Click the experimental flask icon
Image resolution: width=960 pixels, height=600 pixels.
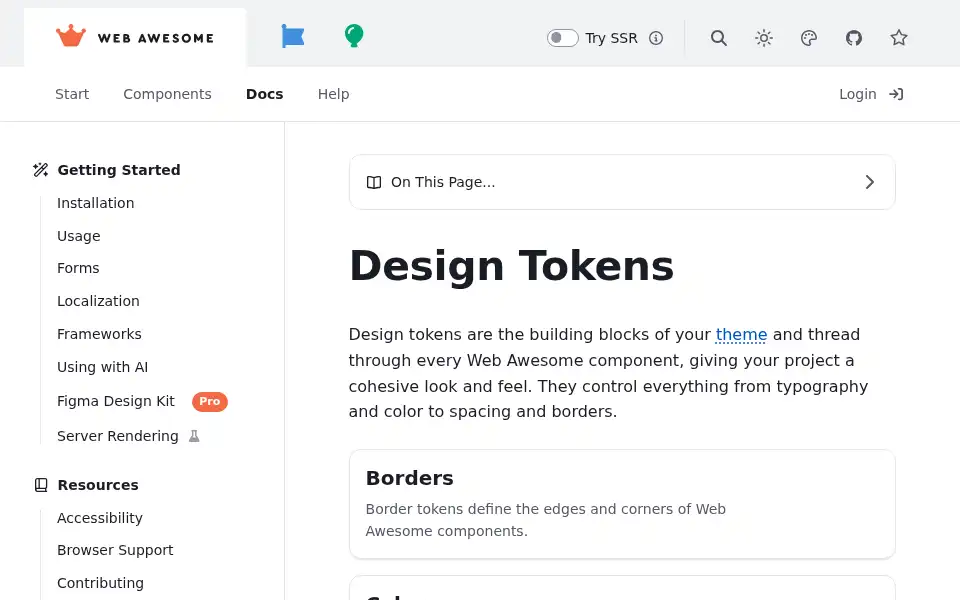194,436
